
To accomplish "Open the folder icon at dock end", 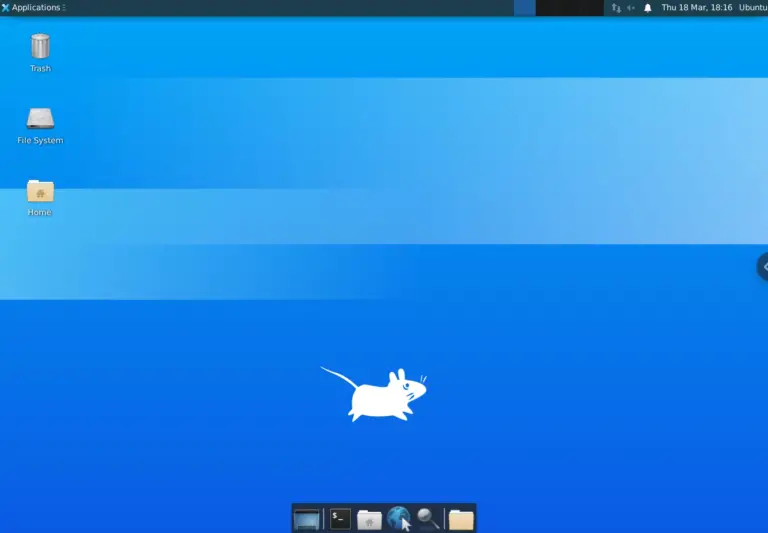I will click(461, 519).
